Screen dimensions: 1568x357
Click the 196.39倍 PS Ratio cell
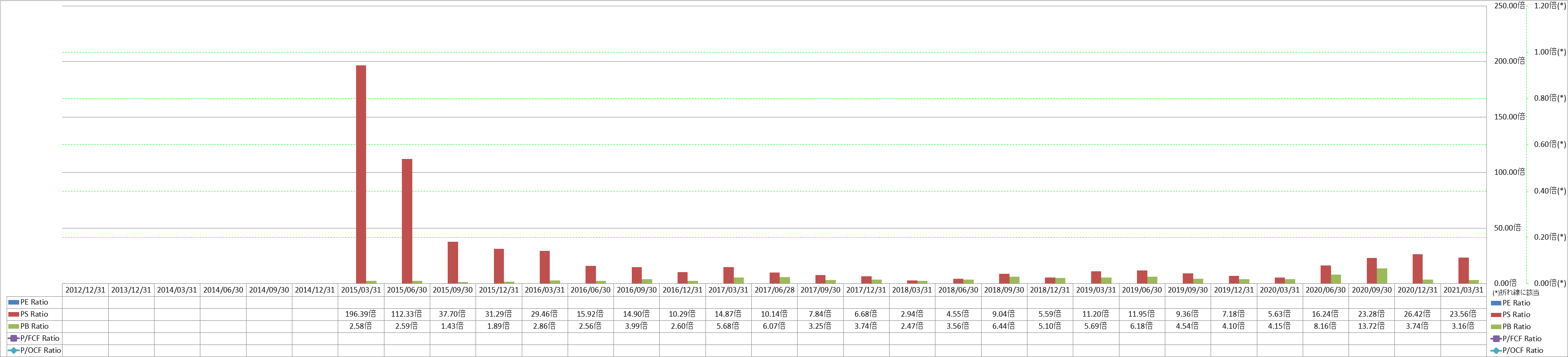tap(361, 315)
